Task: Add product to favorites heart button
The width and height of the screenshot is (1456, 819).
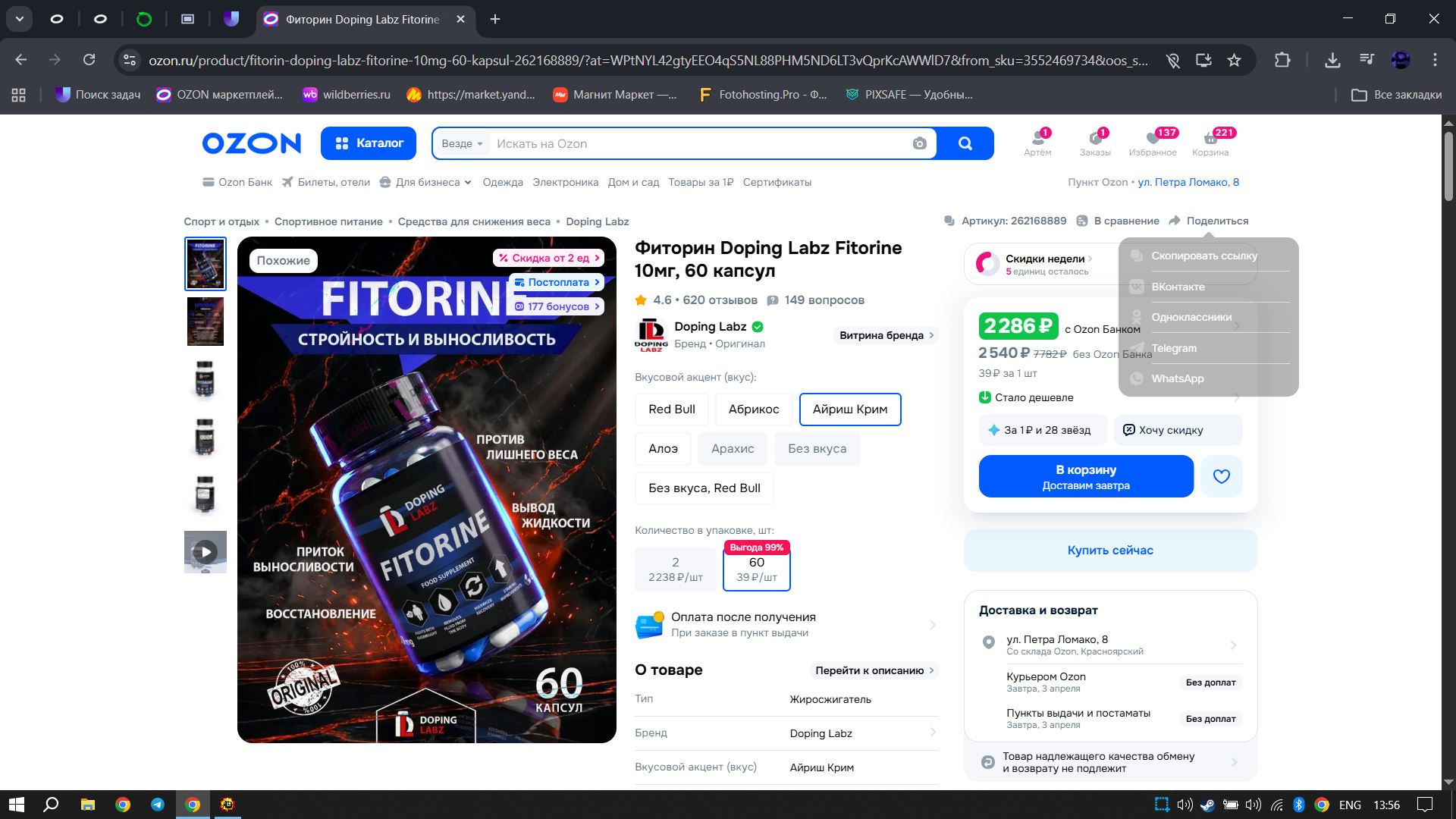Action: point(1221,476)
